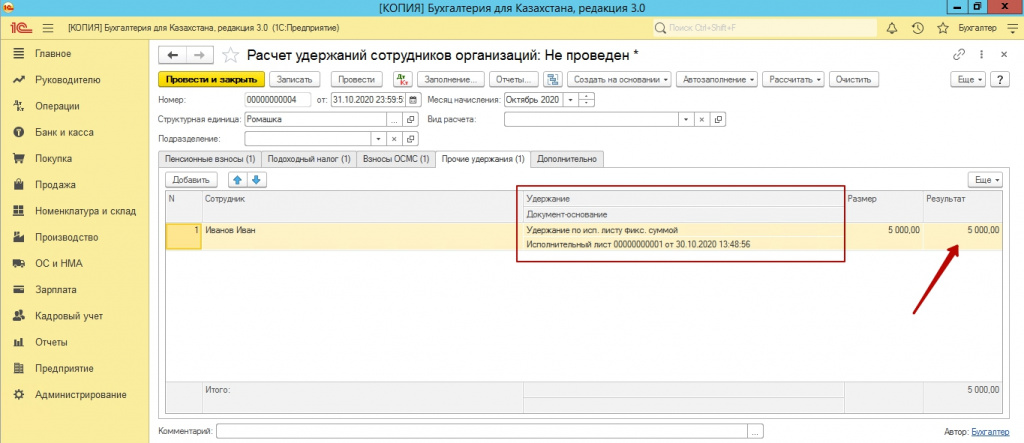Click Провести и закрыть button

click(x=212, y=79)
